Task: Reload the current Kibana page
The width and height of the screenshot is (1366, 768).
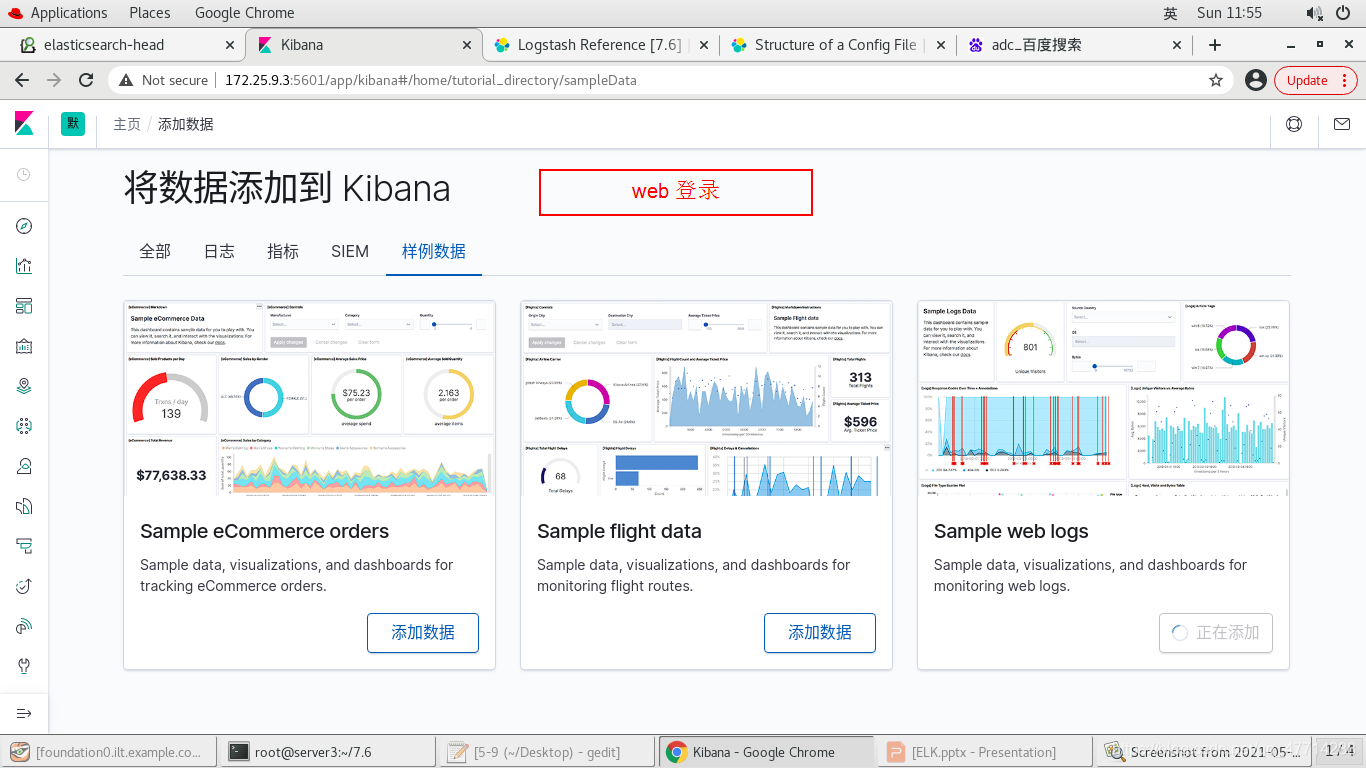Action: point(86,80)
